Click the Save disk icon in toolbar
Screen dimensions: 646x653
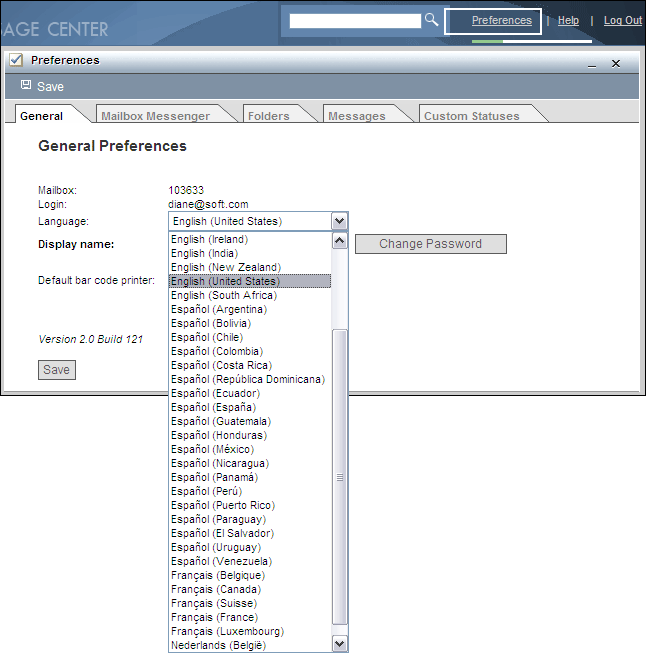(25, 86)
